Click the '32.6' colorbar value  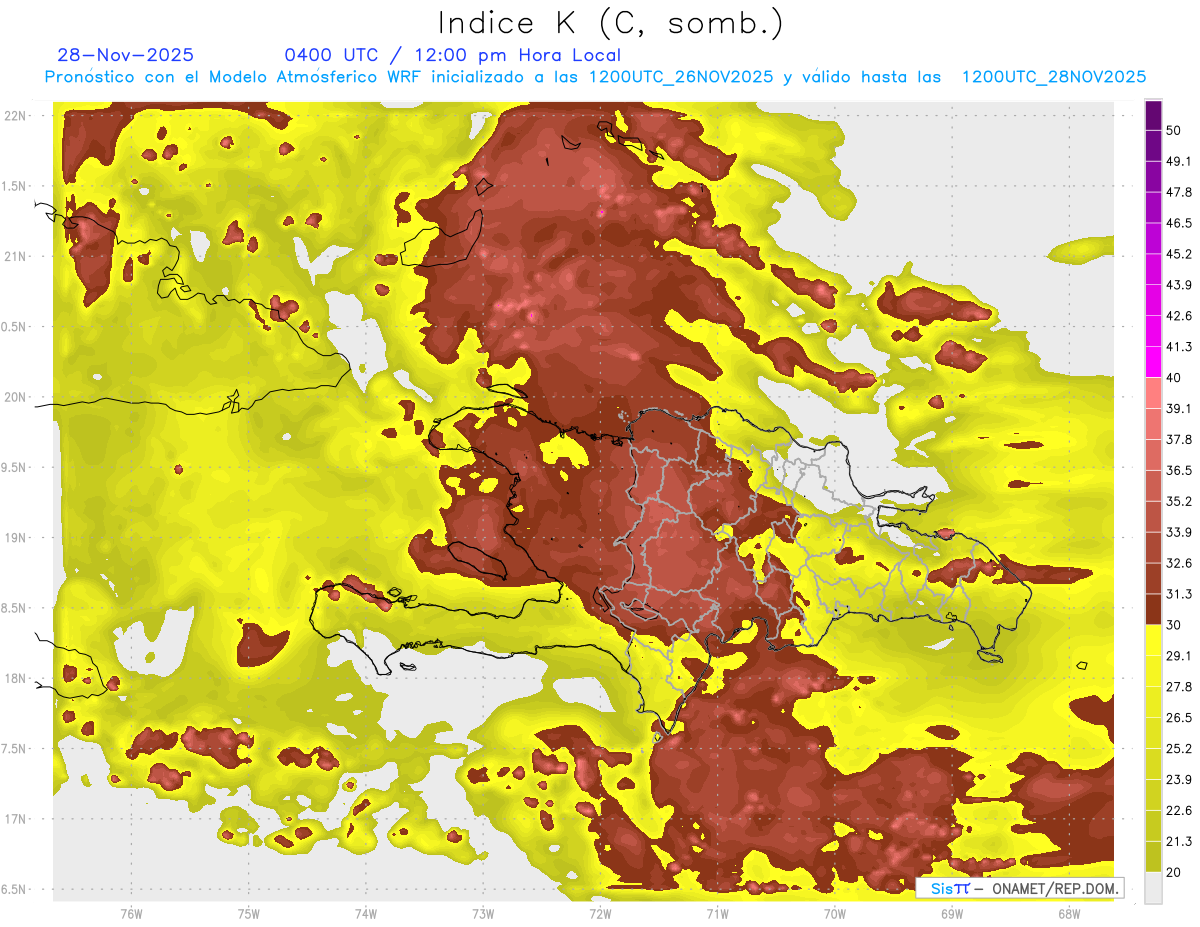1179,563
